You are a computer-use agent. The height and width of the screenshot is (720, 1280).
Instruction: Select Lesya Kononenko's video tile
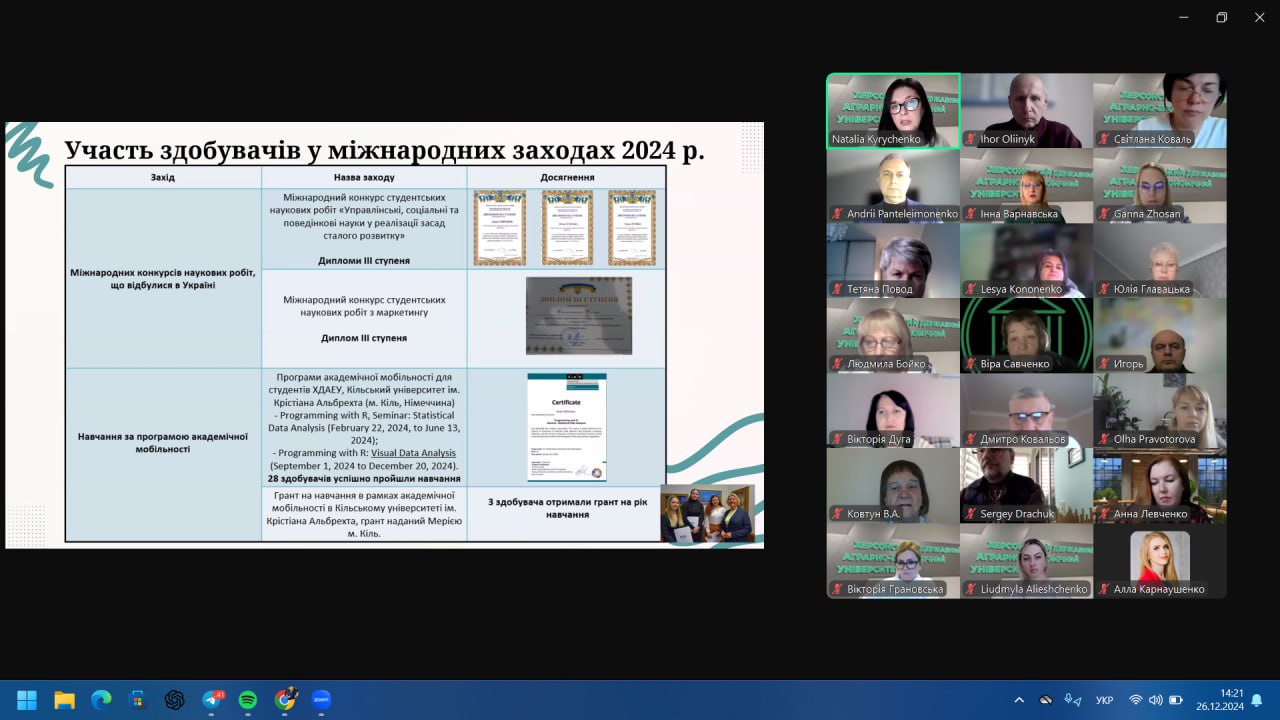(x=1026, y=261)
